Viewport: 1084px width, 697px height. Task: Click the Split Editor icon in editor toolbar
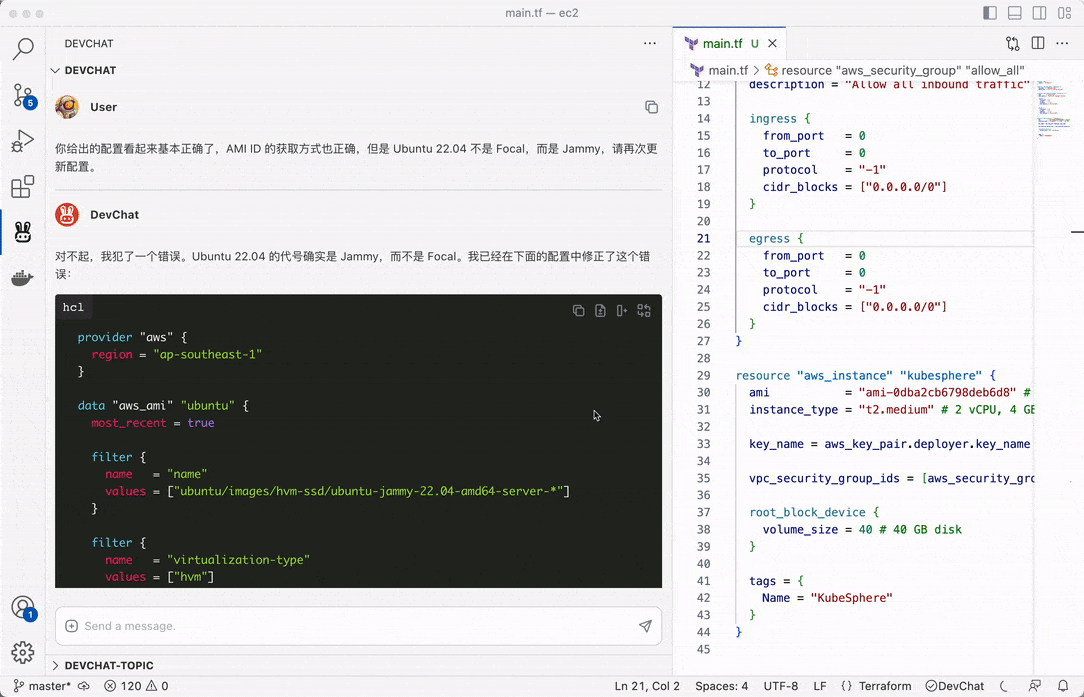coord(1037,43)
